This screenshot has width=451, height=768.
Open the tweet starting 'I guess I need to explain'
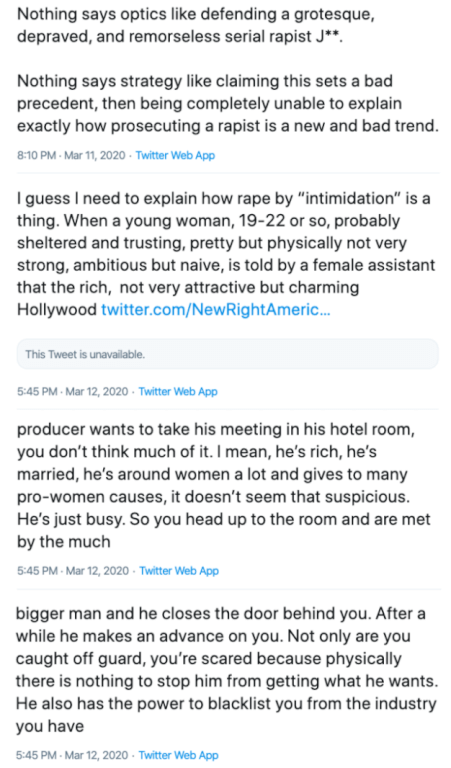coord(226,254)
